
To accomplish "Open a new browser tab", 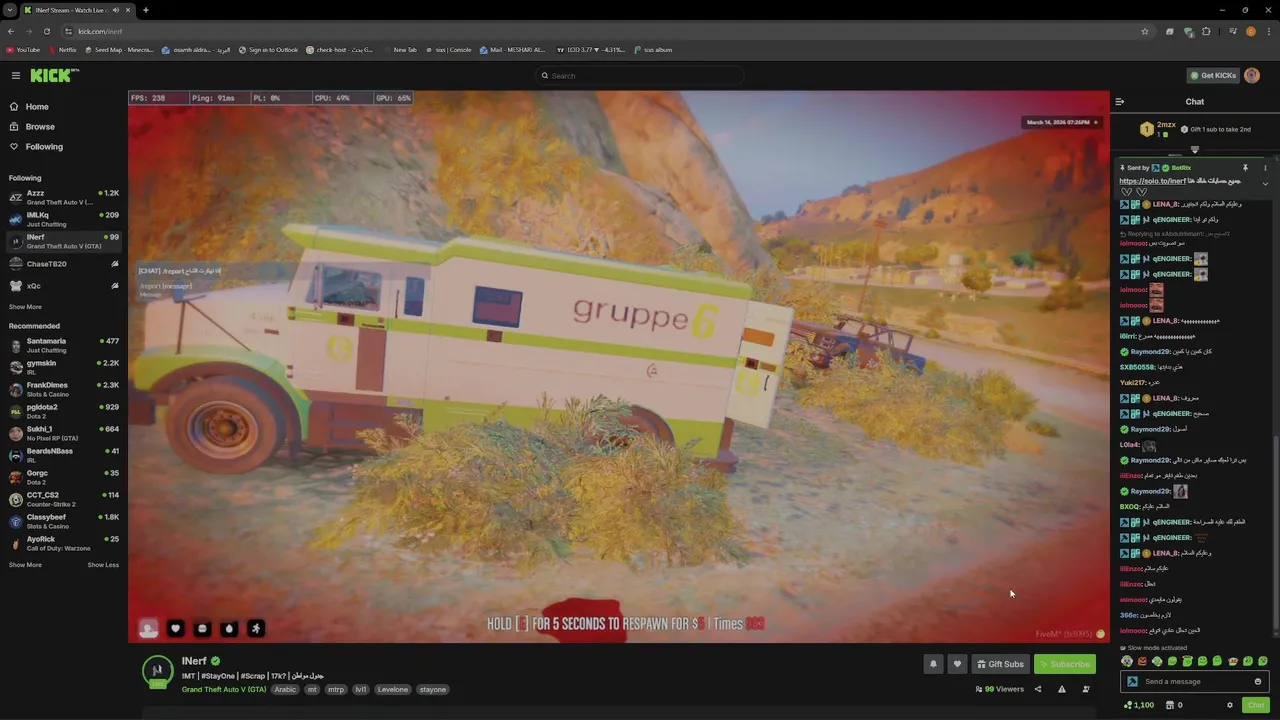I will tap(146, 10).
